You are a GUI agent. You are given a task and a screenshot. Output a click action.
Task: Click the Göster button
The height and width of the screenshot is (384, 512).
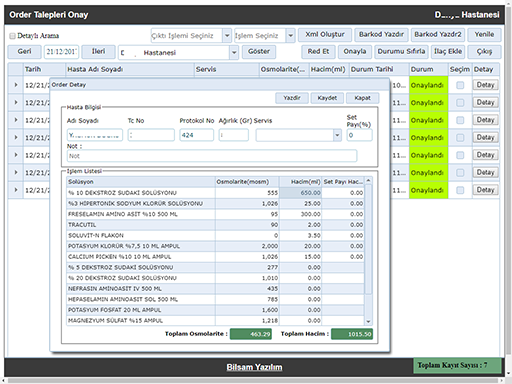(x=259, y=52)
